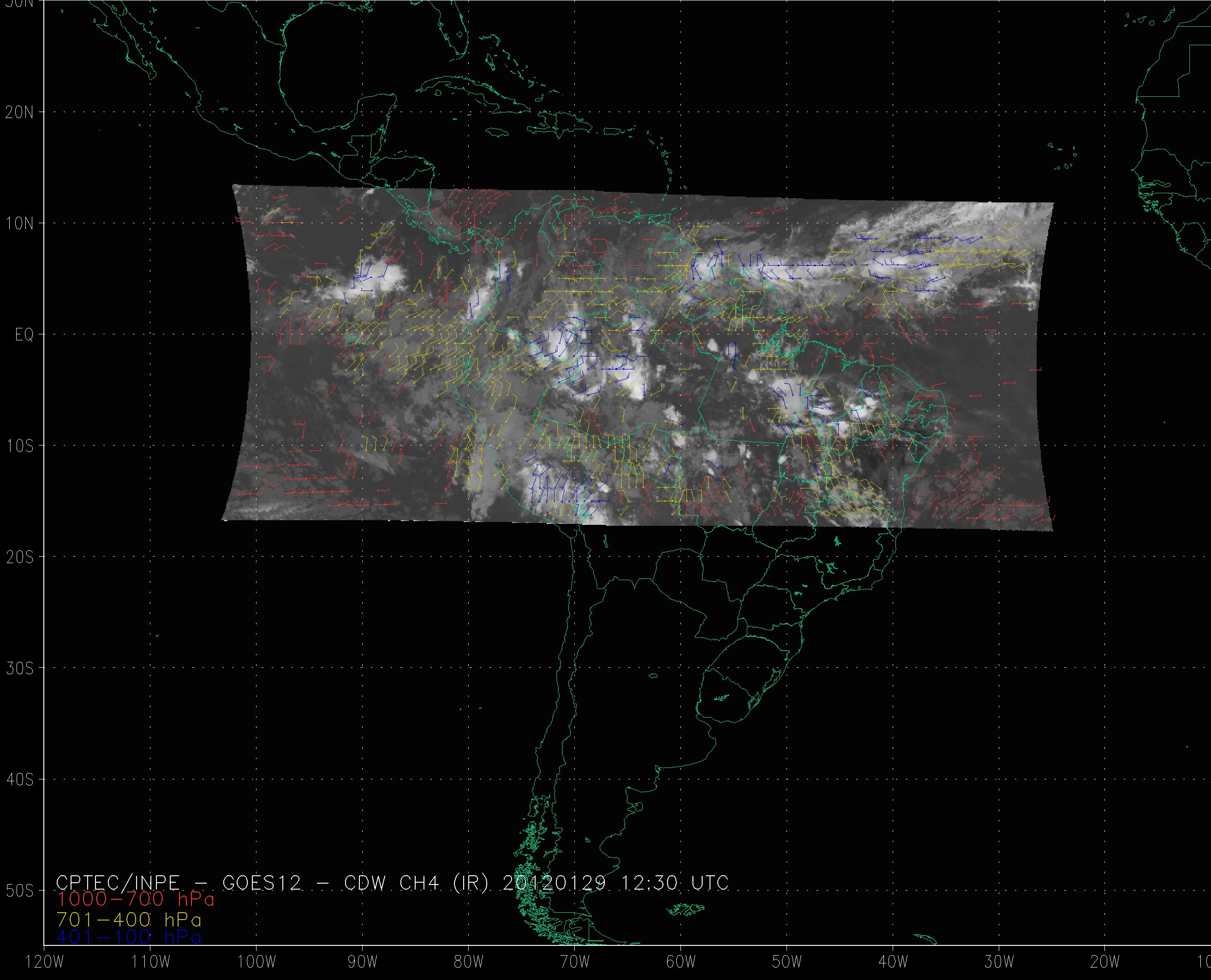Click the blue 401-100 hPa legend entry
Viewport: 1211px width, 980px height.
[129, 937]
